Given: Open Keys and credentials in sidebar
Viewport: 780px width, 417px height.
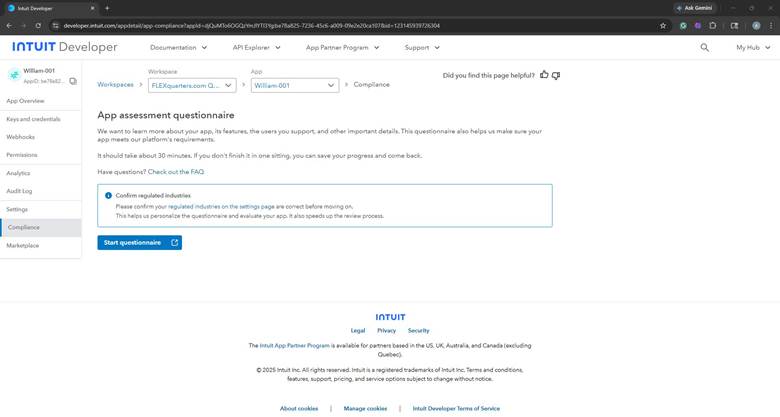Looking at the screenshot, I should [33, 119].
